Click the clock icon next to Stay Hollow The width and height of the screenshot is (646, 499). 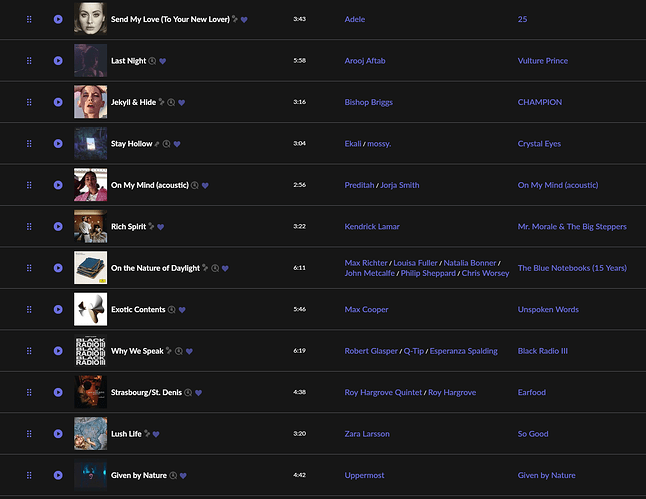167,144
